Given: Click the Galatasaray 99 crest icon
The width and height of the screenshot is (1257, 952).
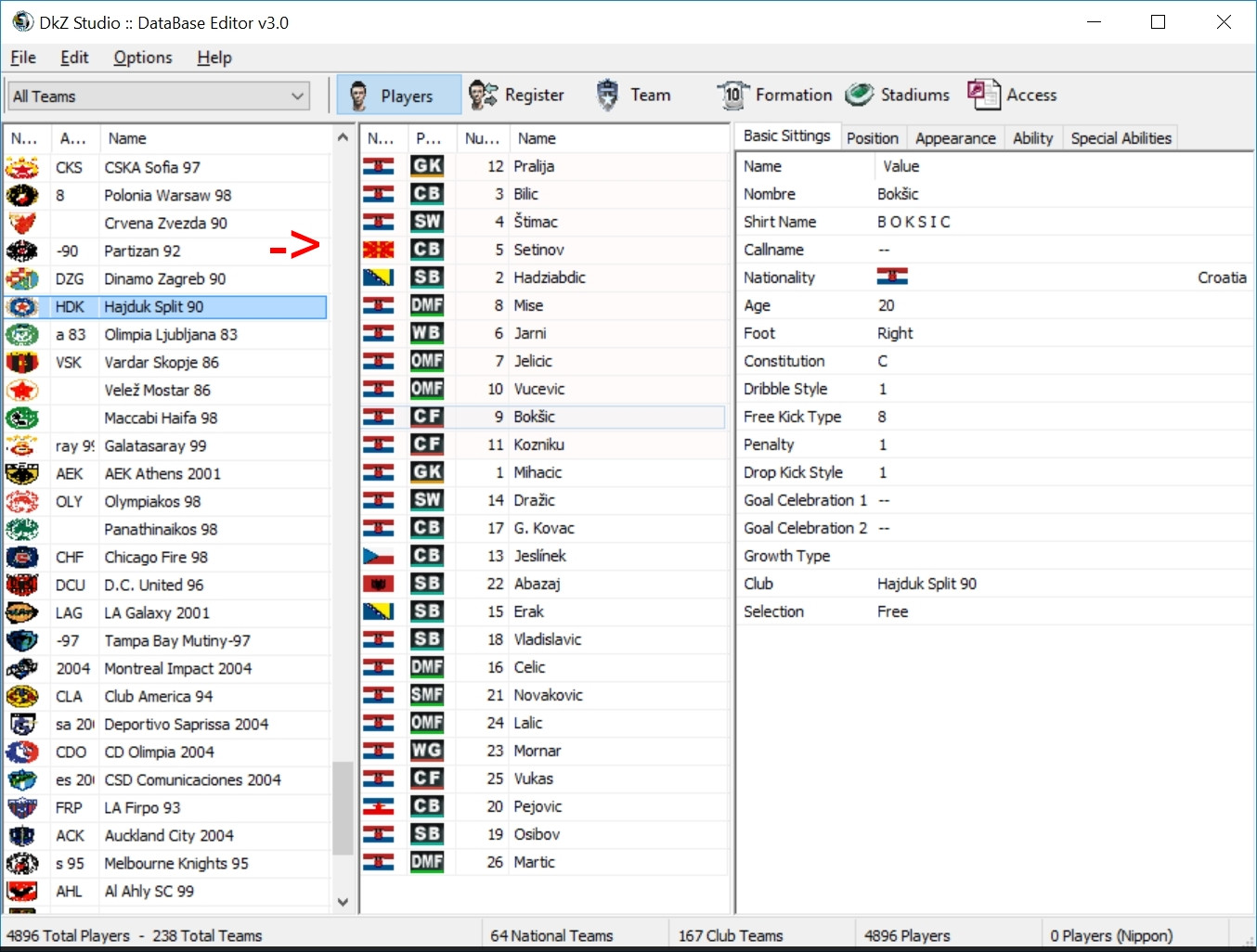Looking at the screenshot, I should point(22,446).
